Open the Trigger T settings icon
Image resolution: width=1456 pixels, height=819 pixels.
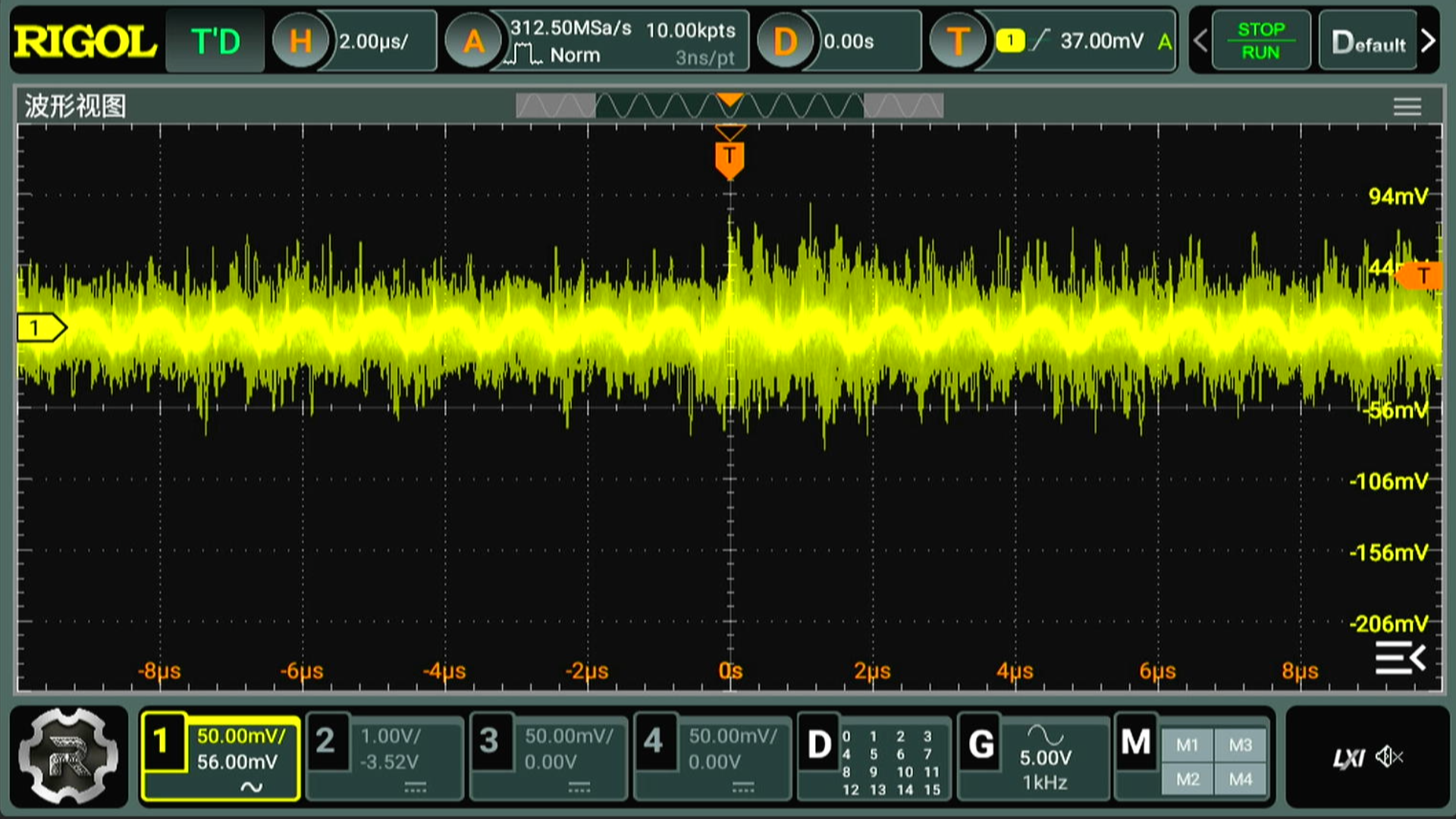[x=958, y=41]
